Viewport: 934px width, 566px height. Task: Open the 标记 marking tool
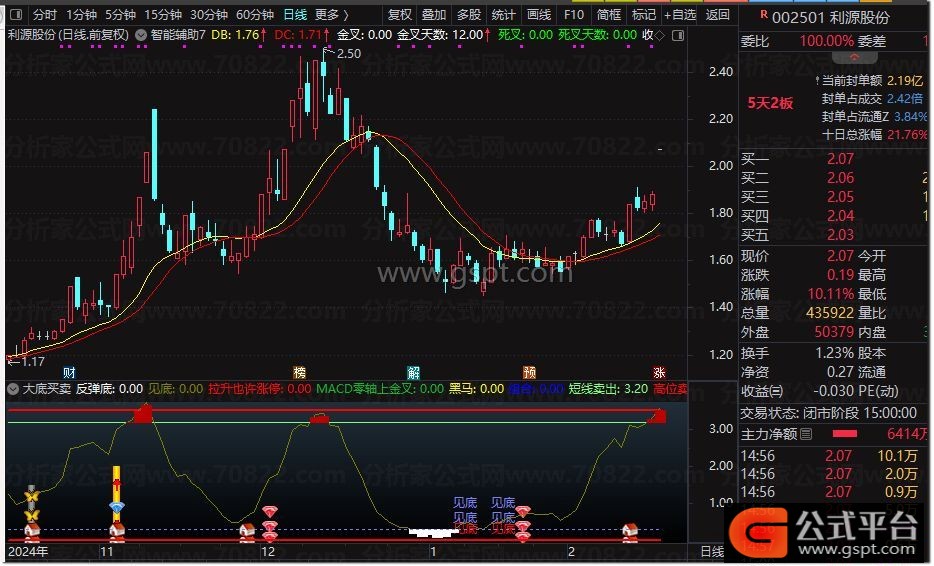point(643,14)
